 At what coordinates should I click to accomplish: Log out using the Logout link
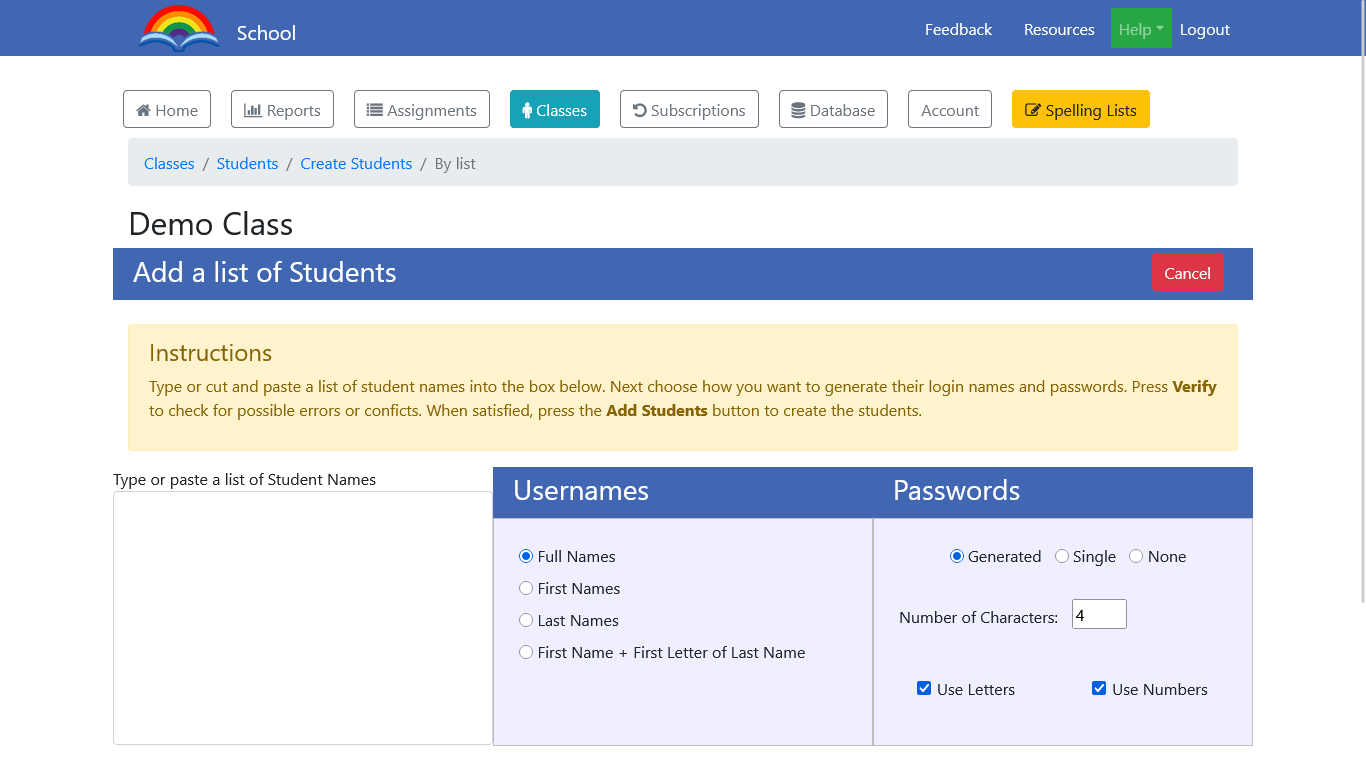[1205, 29]
